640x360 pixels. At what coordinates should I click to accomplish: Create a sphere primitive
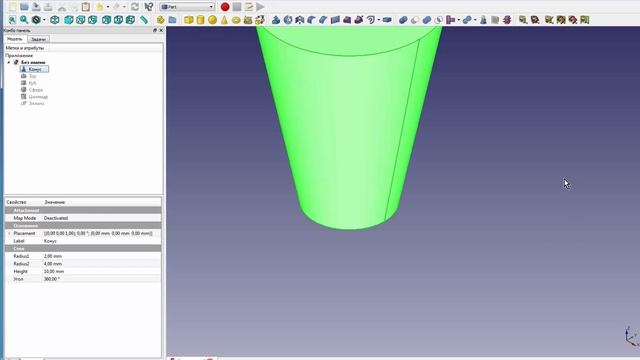212,20
